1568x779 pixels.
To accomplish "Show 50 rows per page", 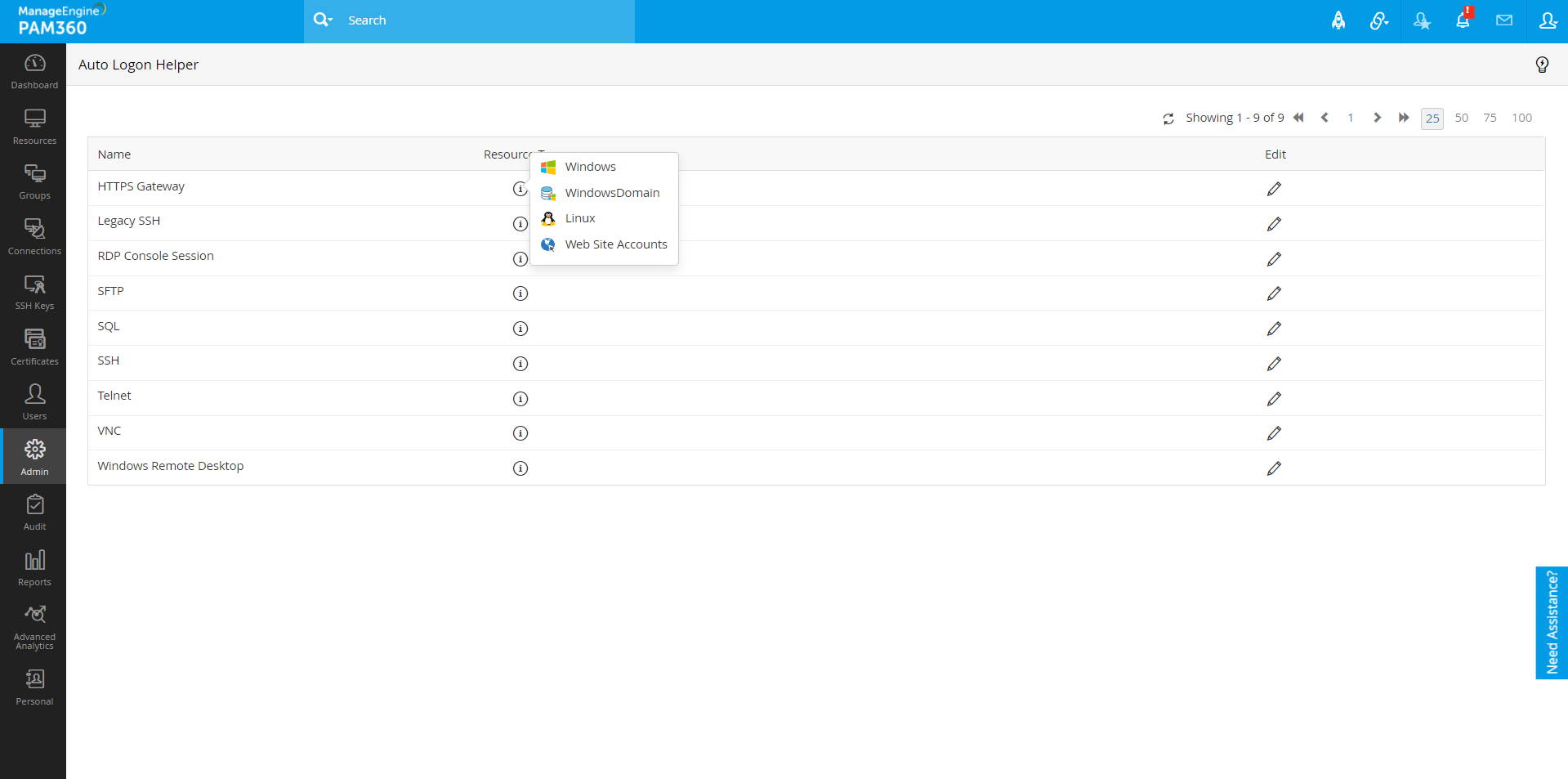I will (1462, 118).
